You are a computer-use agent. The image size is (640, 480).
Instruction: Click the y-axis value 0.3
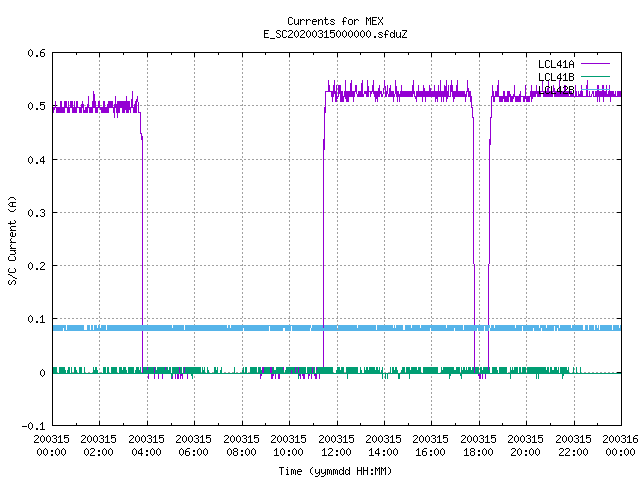pos(36,213)
